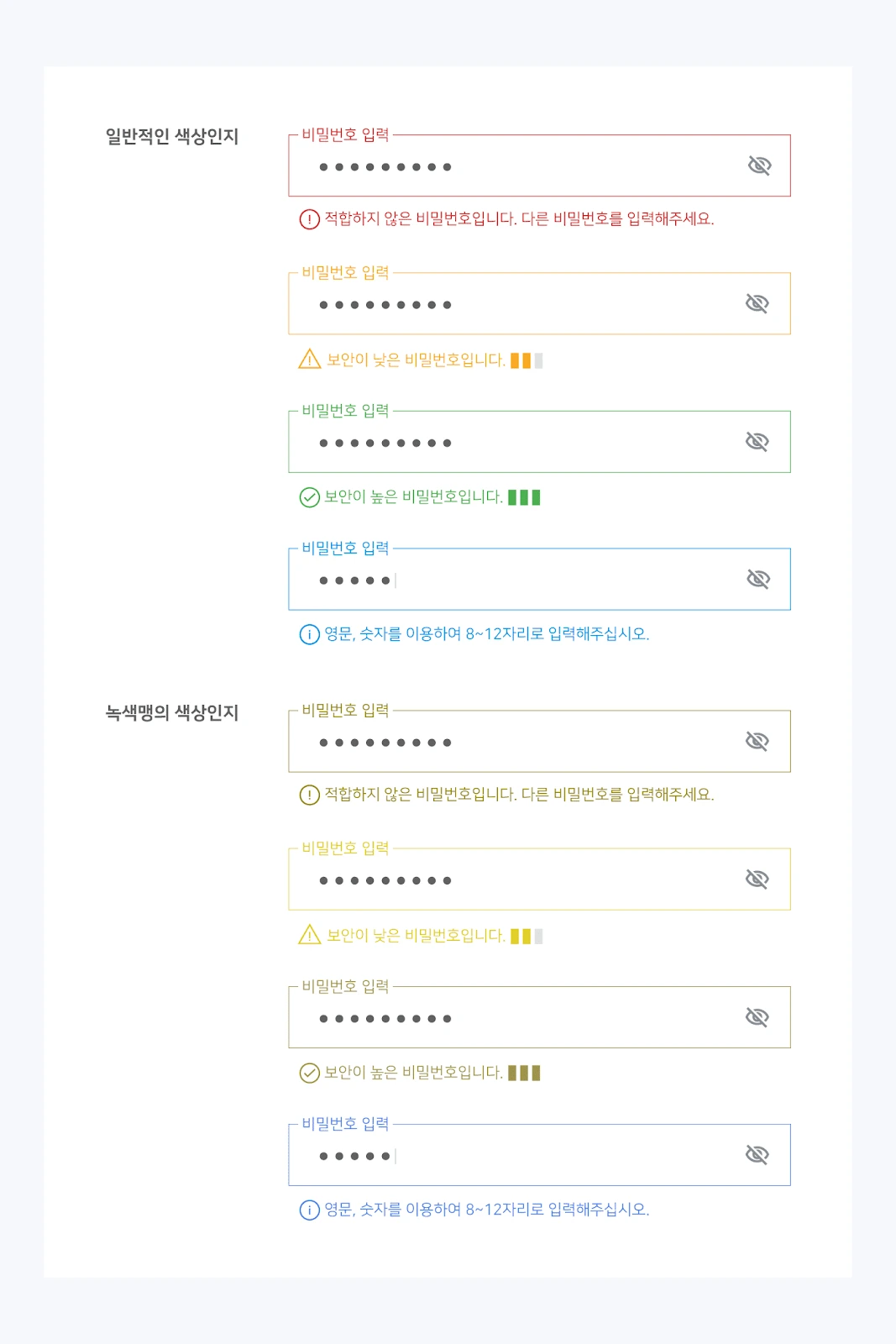
Task: Click the red error message text
Action: click(x=519, y=218)
